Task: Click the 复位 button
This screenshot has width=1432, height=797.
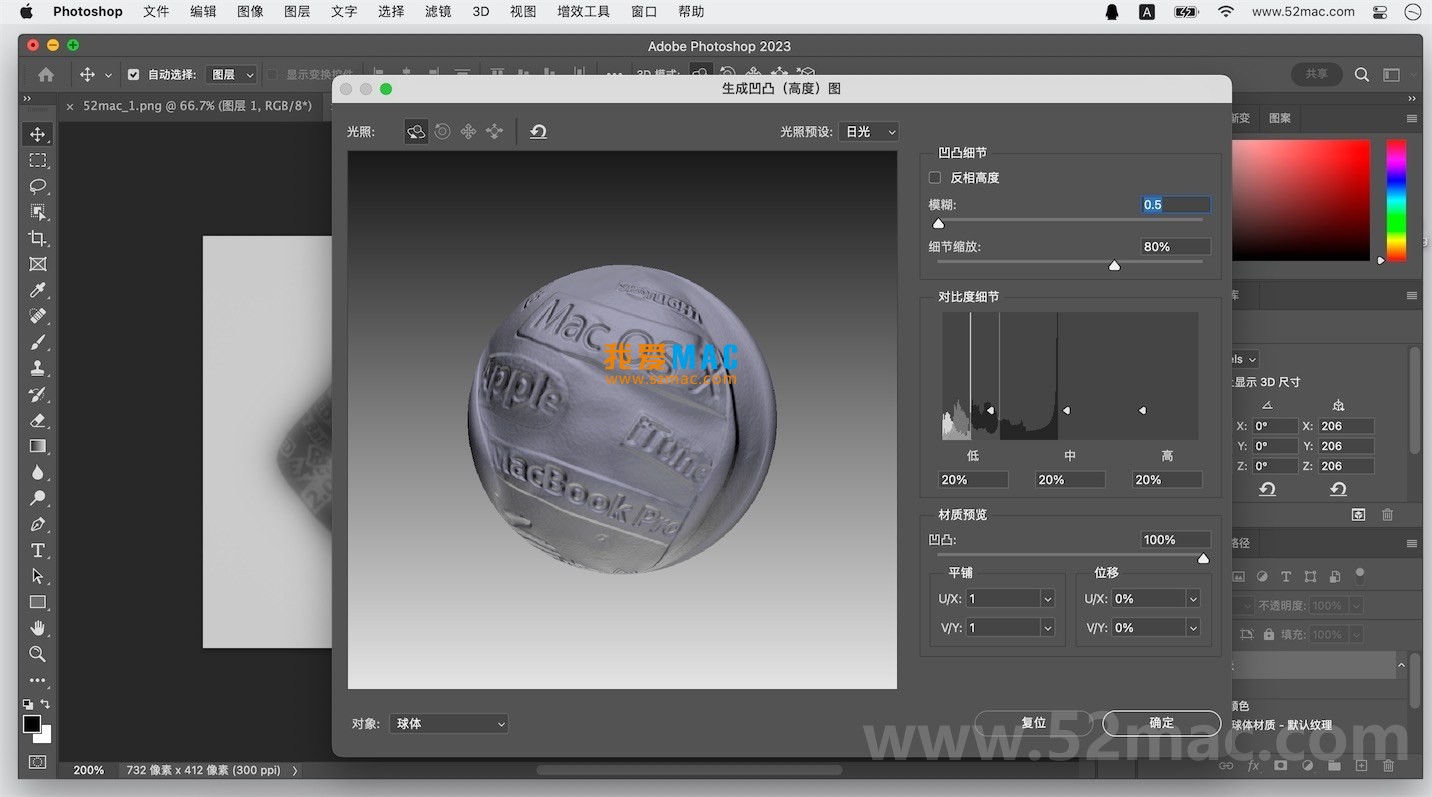Action: tap(1034, 723)
